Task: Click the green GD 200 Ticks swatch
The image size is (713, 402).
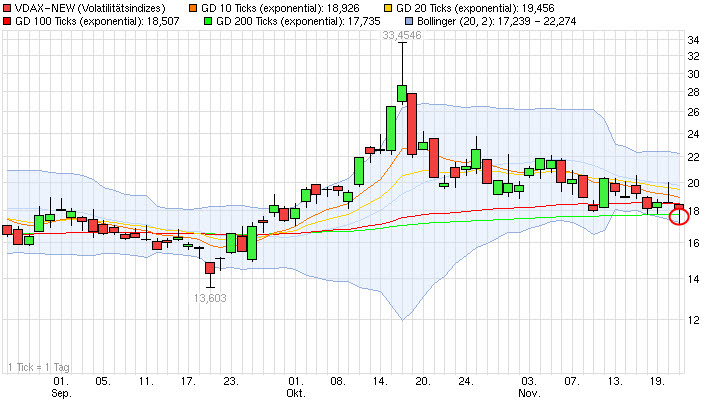Action: click(x=208, y=21)
